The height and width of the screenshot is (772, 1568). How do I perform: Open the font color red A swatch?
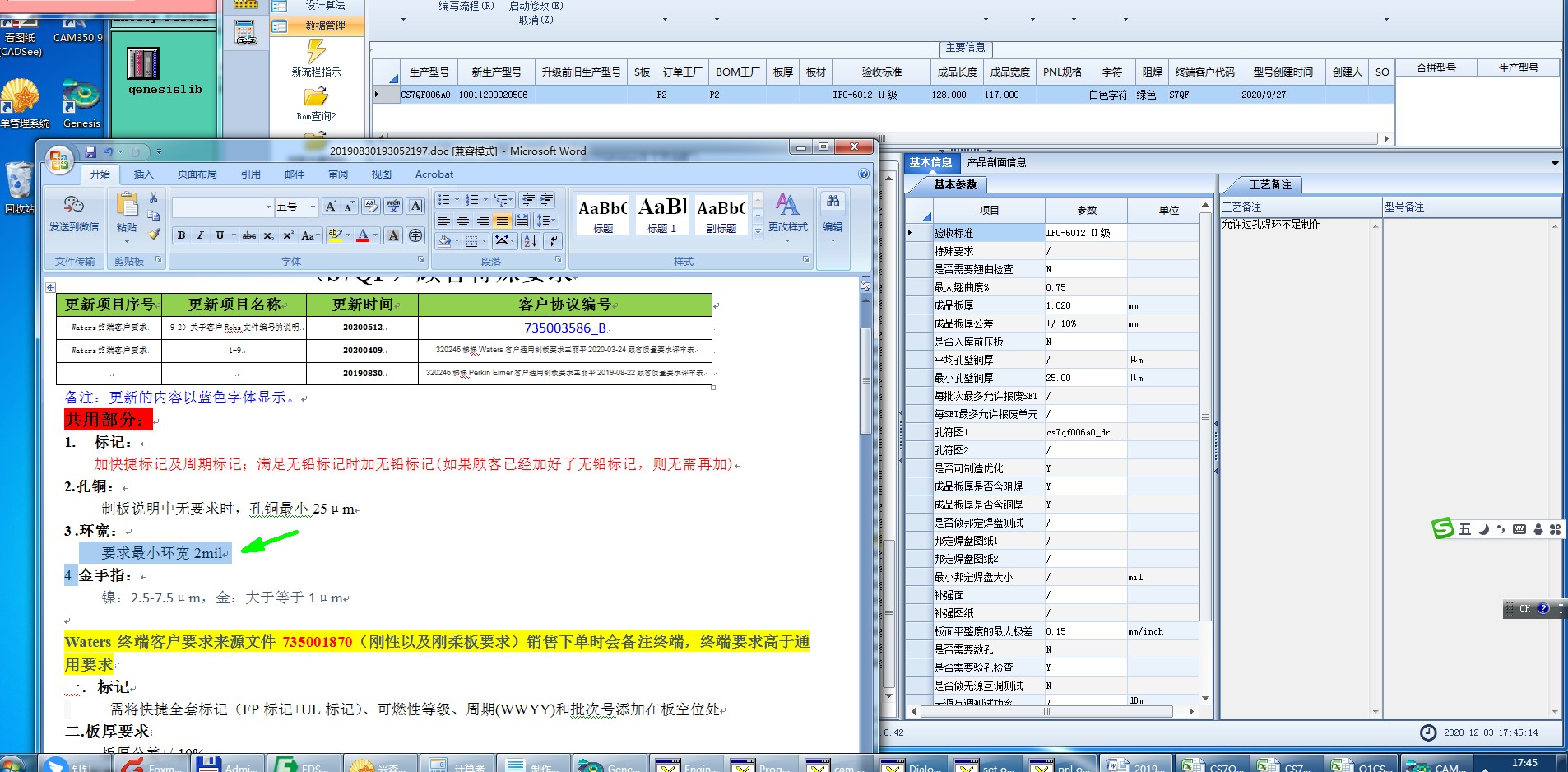click(x=363, y=235)
